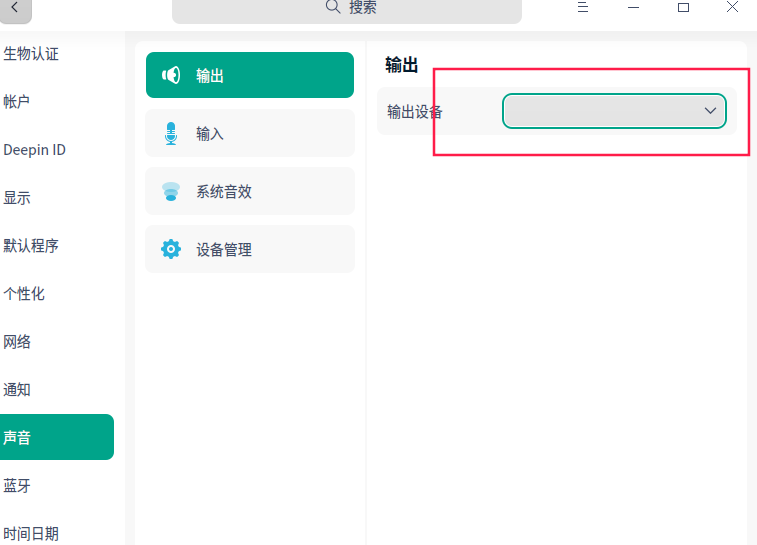This screenshot has width=757, height=545.
Task: Open Deepin ID in the sidebar
Action: pos(34,150)
